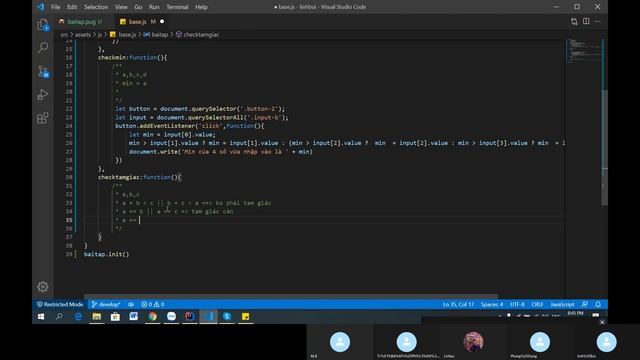Open the Extensions view
The height and width of the screenshot is (360, 640).
(x=43, y=118)
